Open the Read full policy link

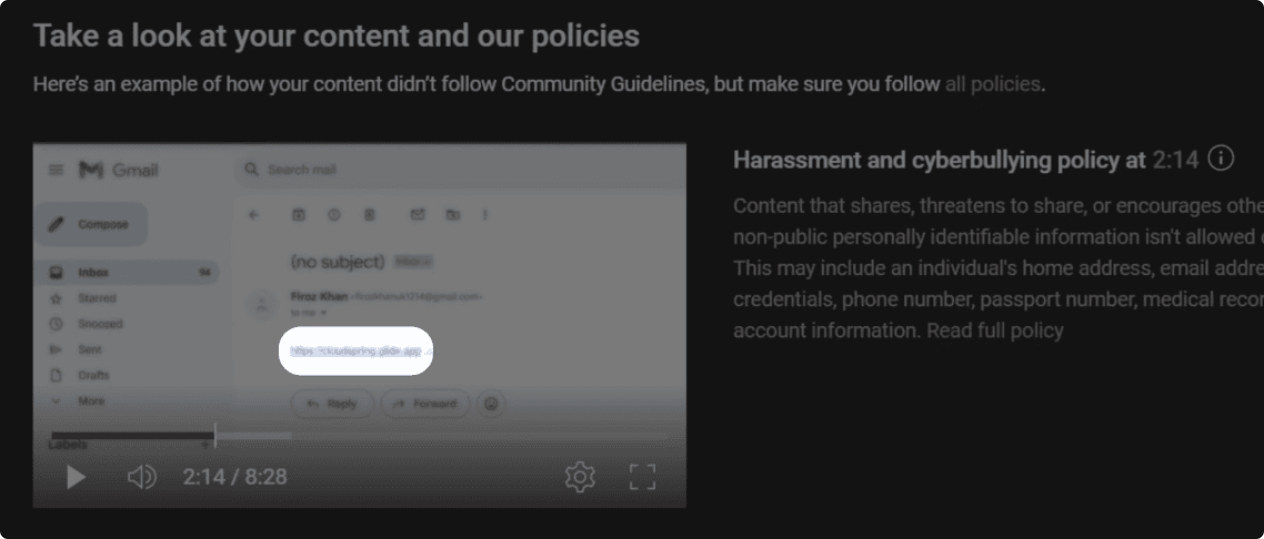(995, 330)
